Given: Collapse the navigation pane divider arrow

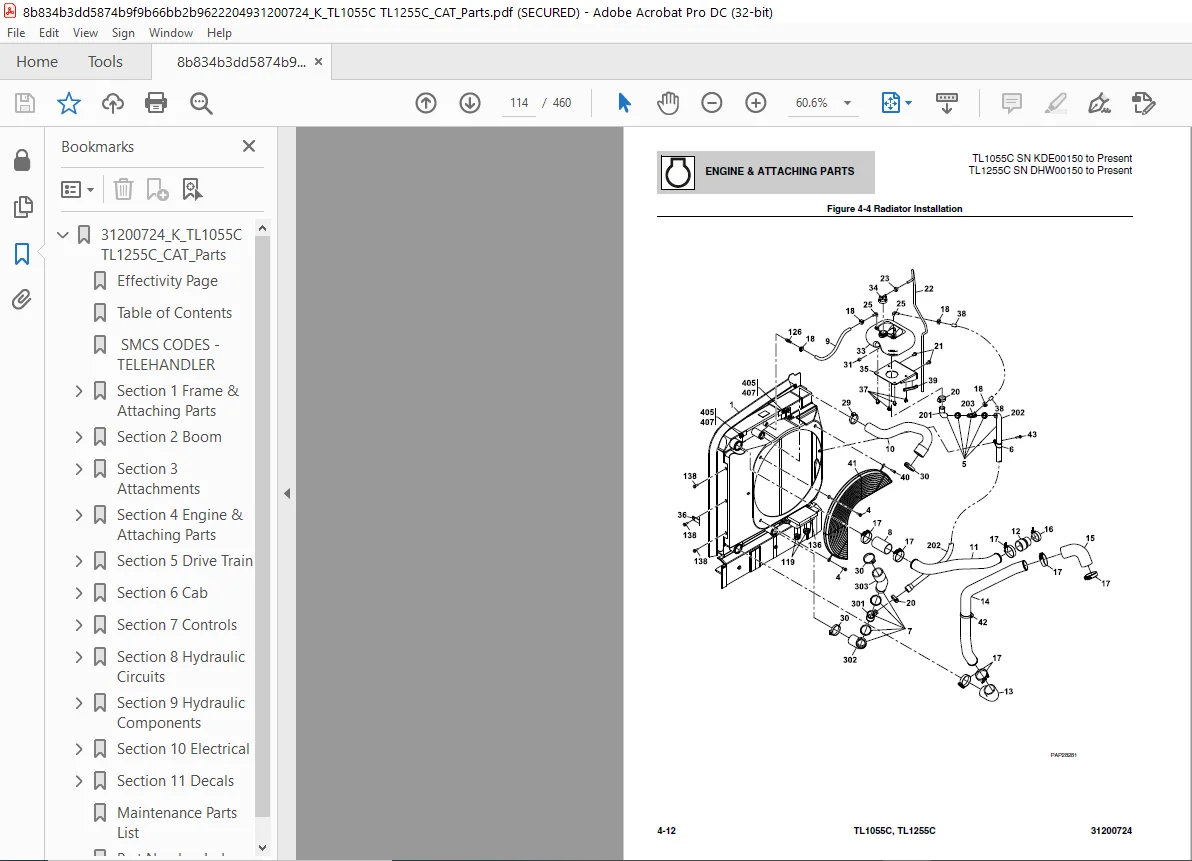Looking at the screenshot, I should tap(287, 494).
